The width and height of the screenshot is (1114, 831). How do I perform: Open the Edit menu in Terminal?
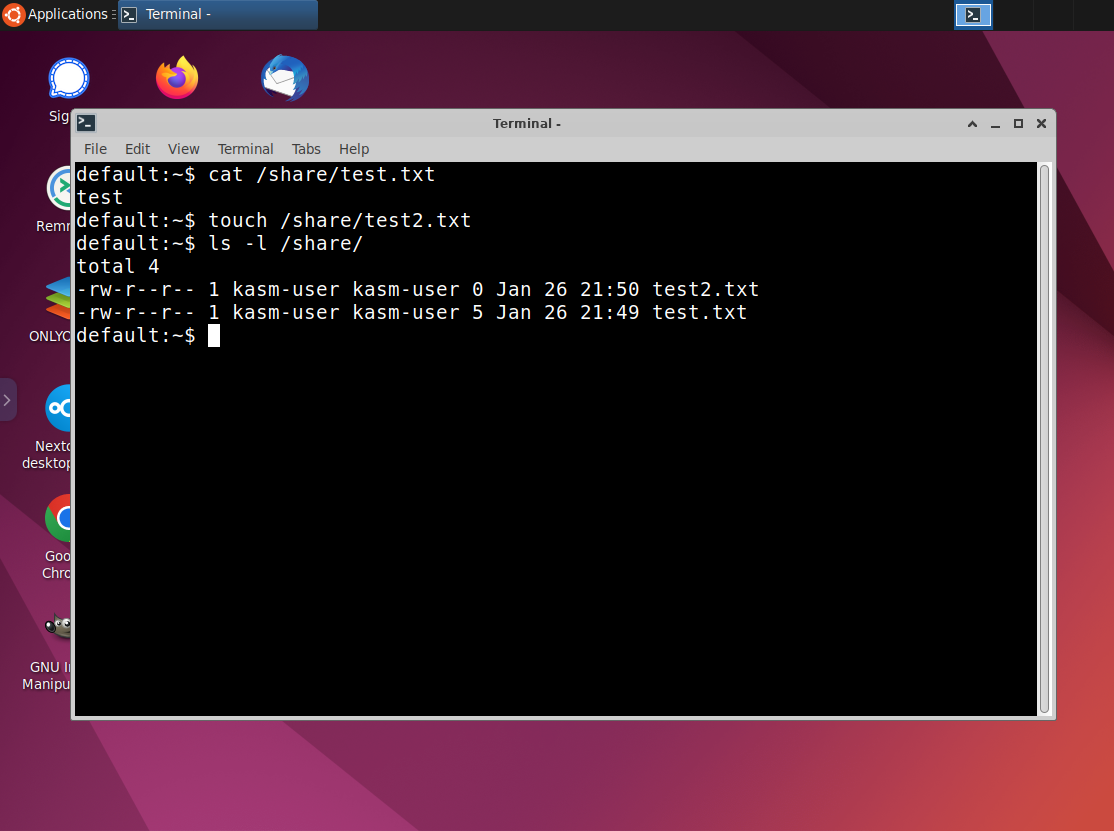137,149
